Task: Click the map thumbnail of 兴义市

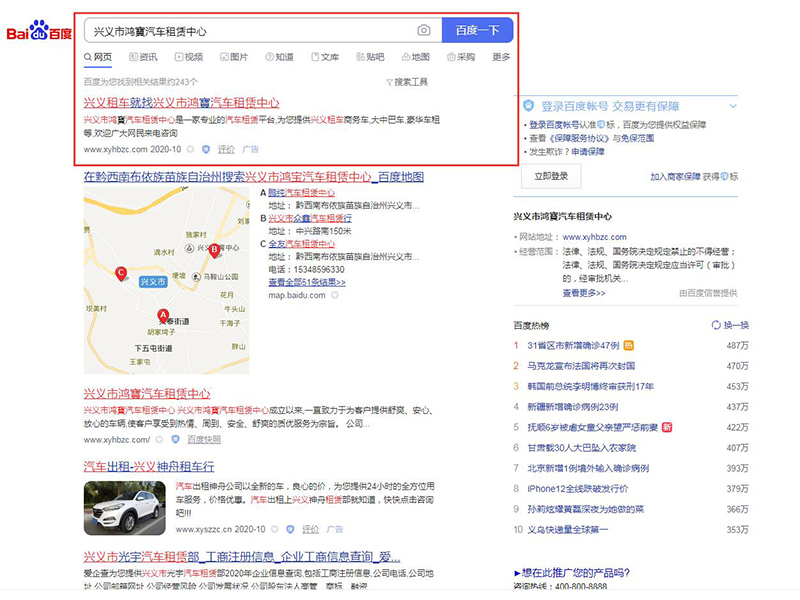Action: pos(166,281)
